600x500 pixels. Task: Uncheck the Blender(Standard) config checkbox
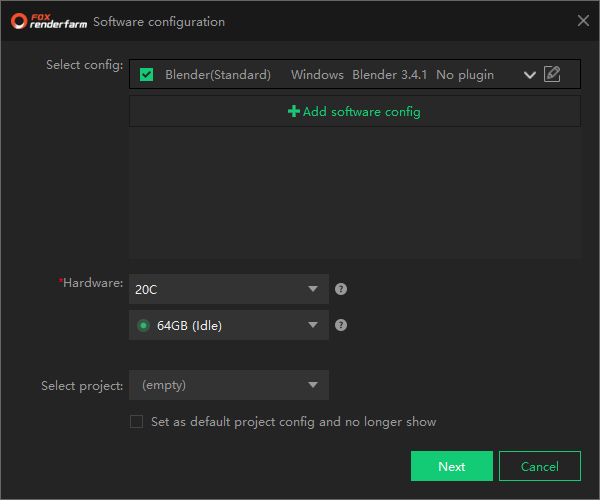(147, 75)
